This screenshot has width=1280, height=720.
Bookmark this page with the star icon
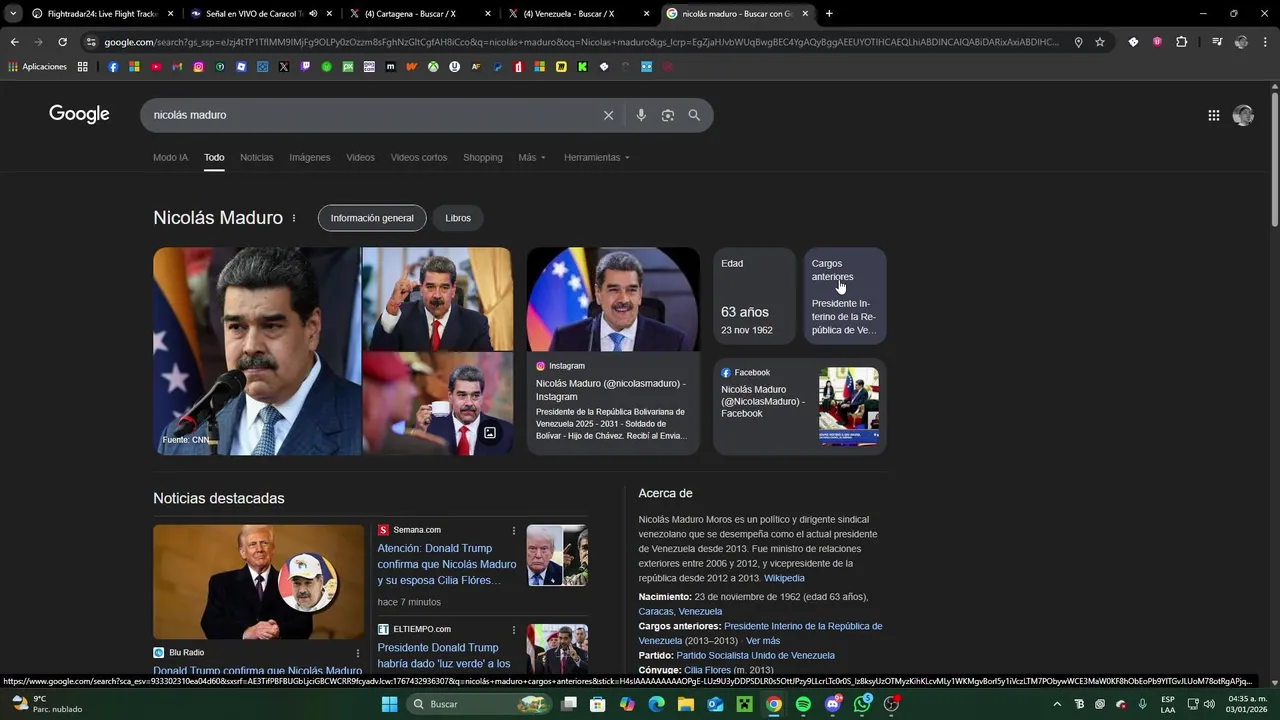tap(1100, 42)
